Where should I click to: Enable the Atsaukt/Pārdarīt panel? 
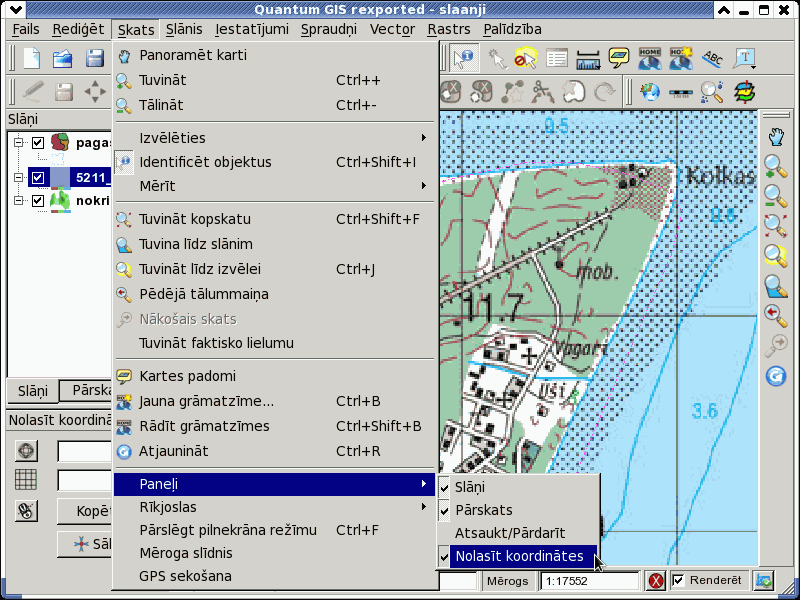pos(518,533)
